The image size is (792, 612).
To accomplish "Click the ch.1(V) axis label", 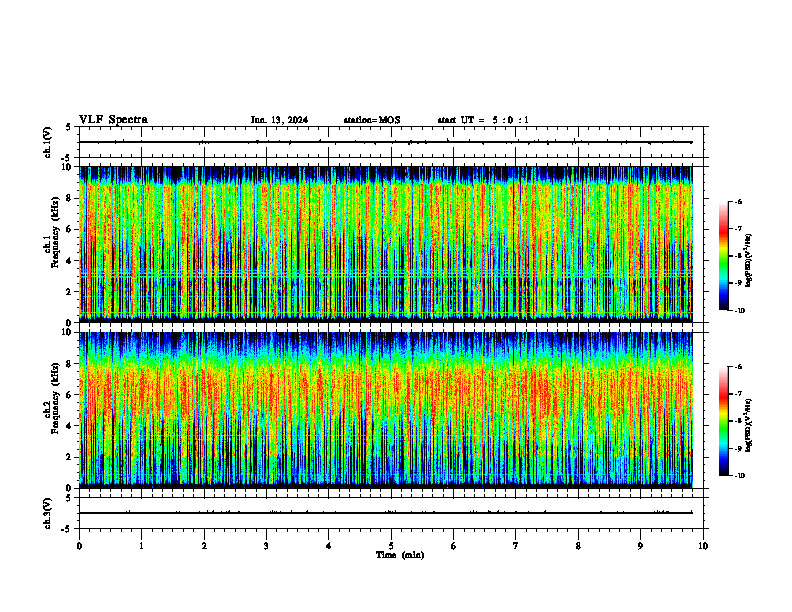I will coord(48,142).
